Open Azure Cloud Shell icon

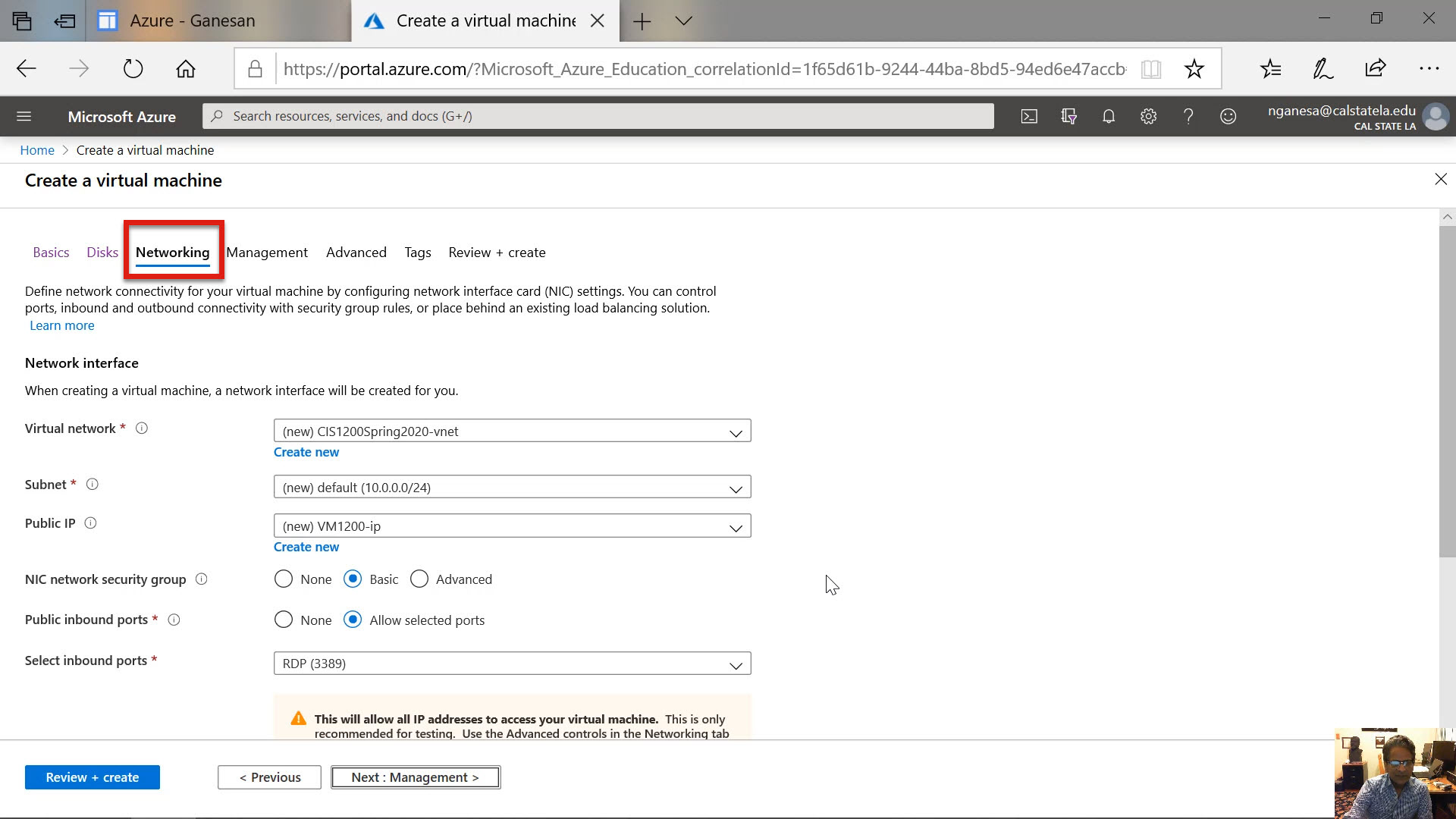tap(1029, 116)
